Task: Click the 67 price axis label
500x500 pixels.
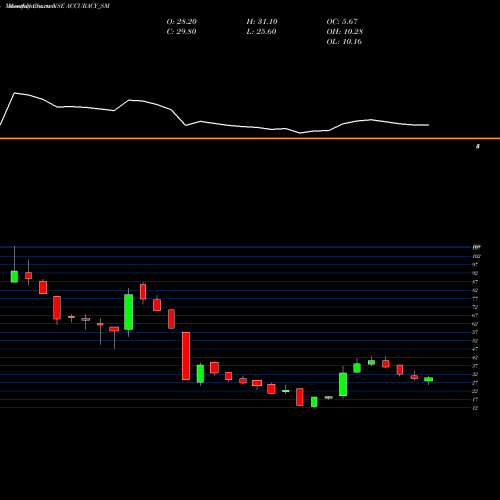Action: coord(475,315)
